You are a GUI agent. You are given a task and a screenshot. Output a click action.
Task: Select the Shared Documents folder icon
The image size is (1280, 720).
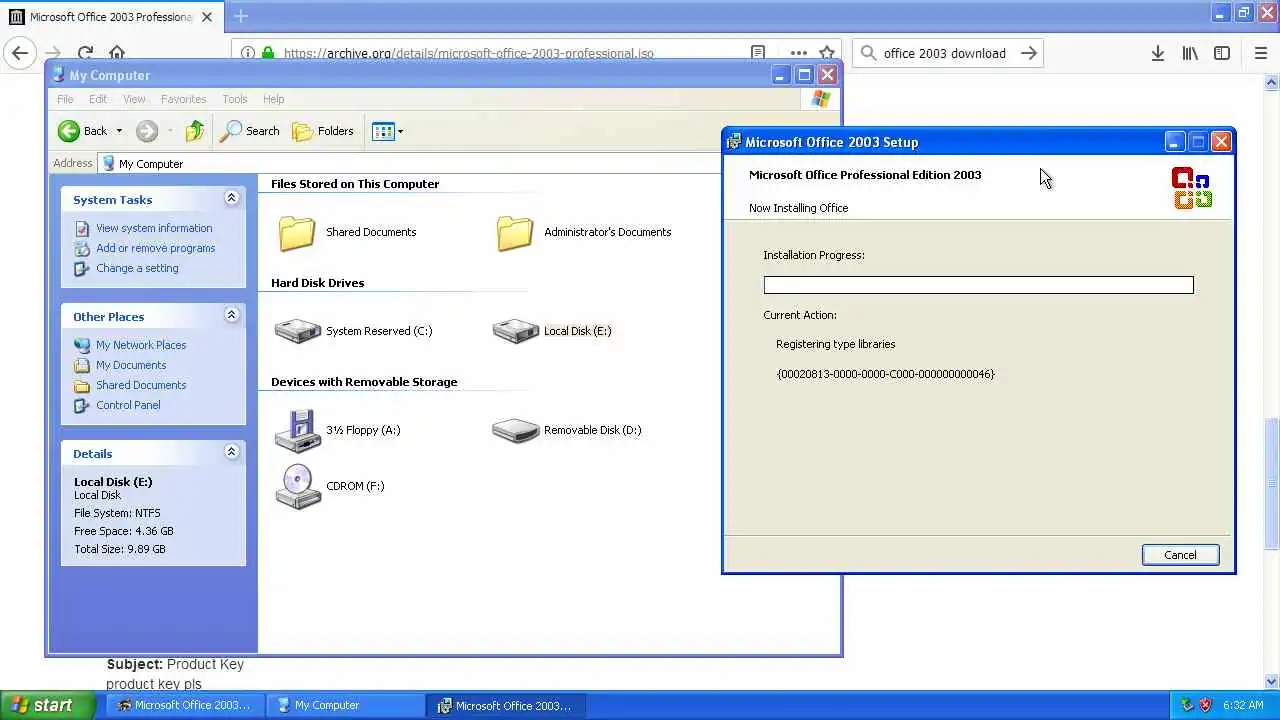click(297, 233)
